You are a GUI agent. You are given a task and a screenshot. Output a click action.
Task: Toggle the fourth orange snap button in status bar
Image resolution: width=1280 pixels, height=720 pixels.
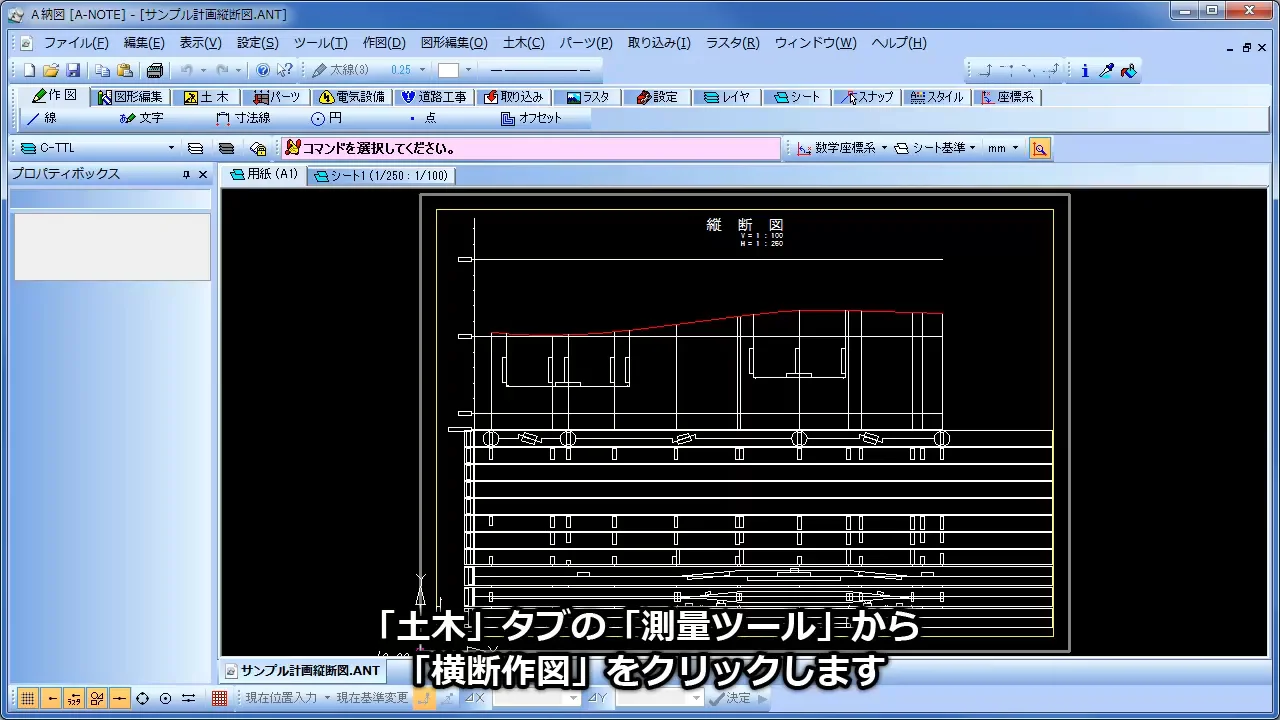(x=97, y=698)
